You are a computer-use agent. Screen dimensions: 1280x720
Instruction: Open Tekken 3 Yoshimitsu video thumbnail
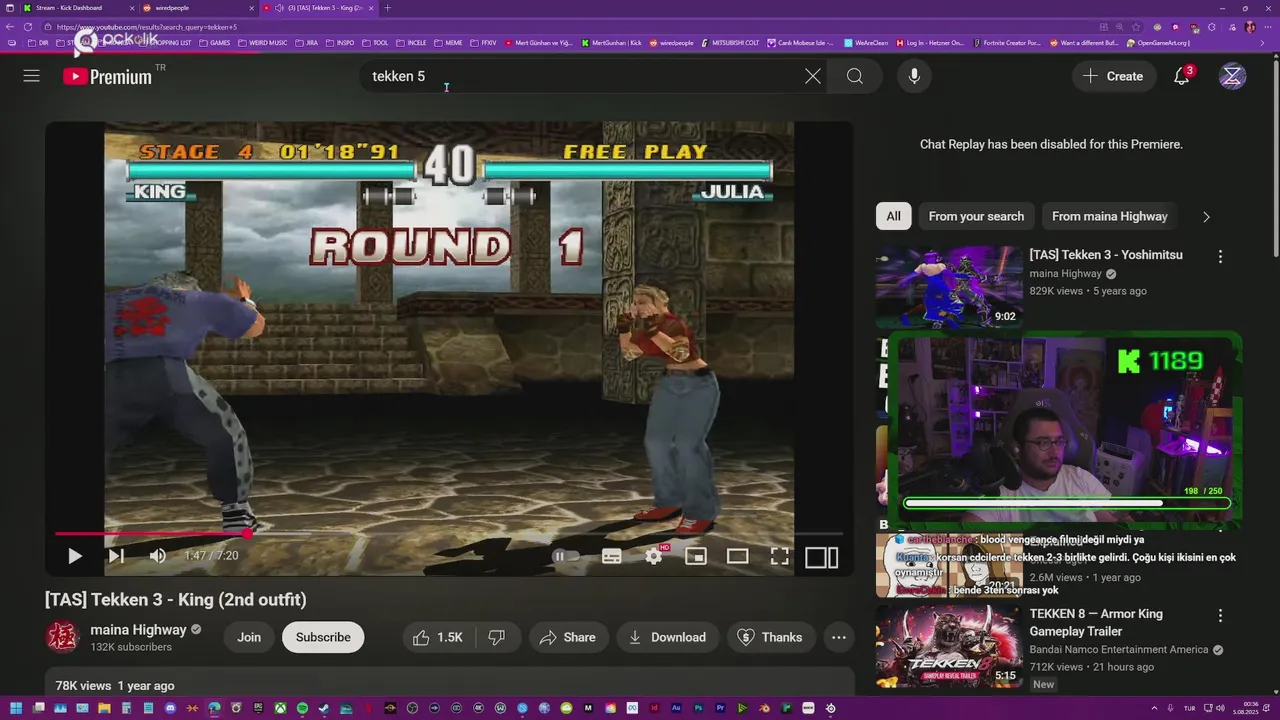tap(949, 287)
